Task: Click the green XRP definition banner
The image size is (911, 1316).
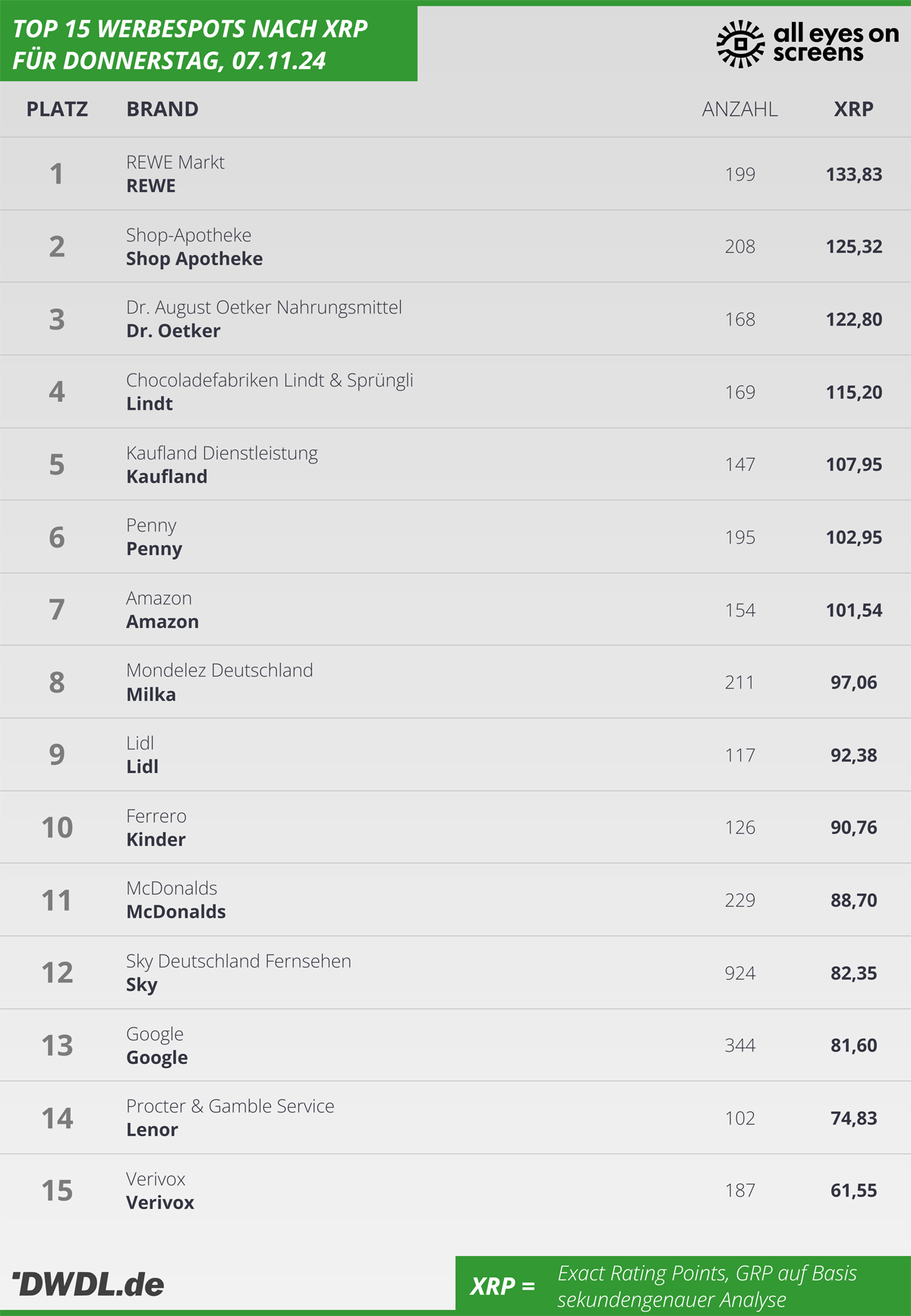Action: click(x=683, y=1283)
